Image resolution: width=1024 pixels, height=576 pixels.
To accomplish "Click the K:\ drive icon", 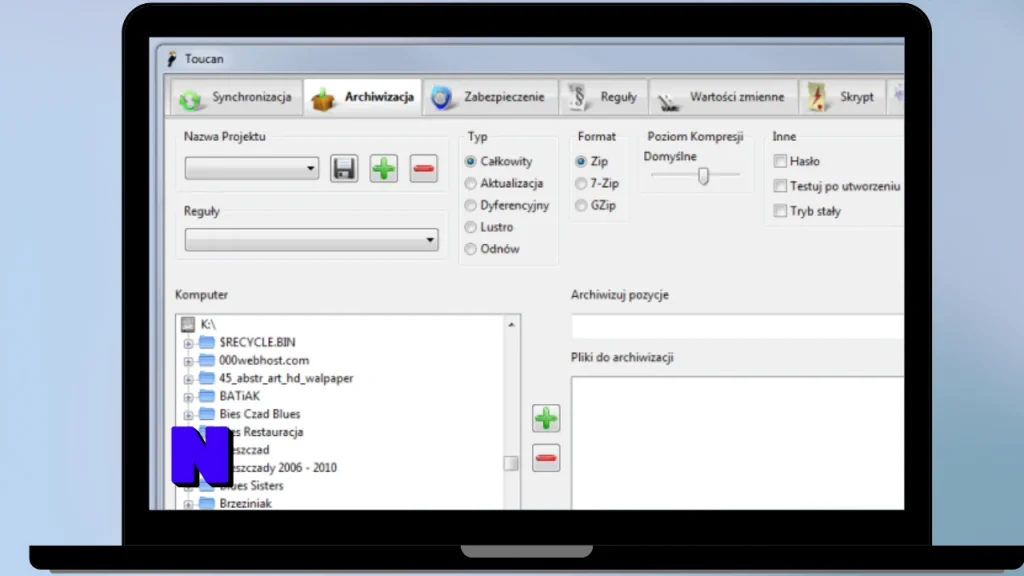I will tap(188, 324).
